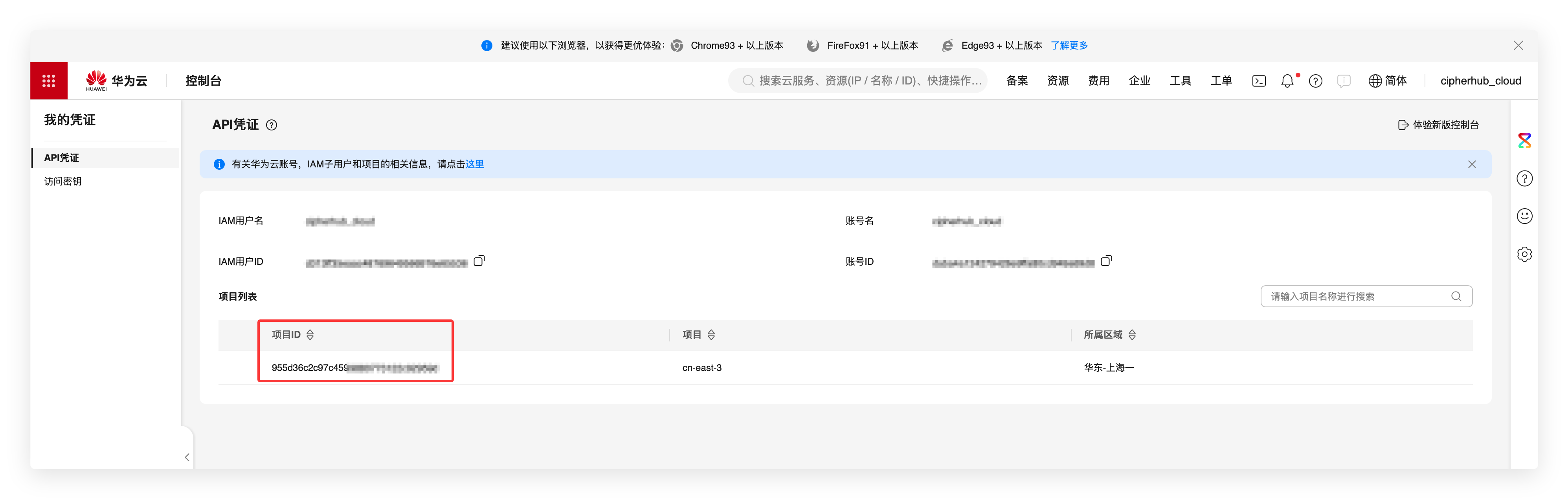The width and height of the screenshot is (1568, 499).
Task: Sort the table by 项目ID column
Action: click(x=310, y=335)
